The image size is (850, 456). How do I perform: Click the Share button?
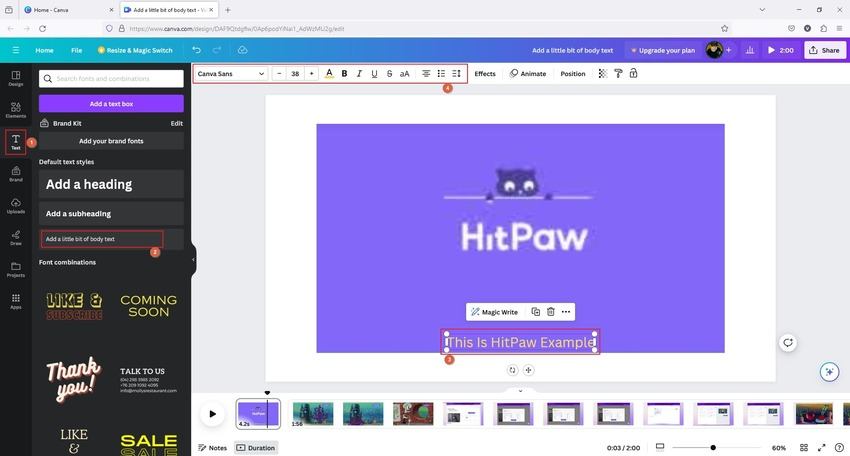[825, 50]
